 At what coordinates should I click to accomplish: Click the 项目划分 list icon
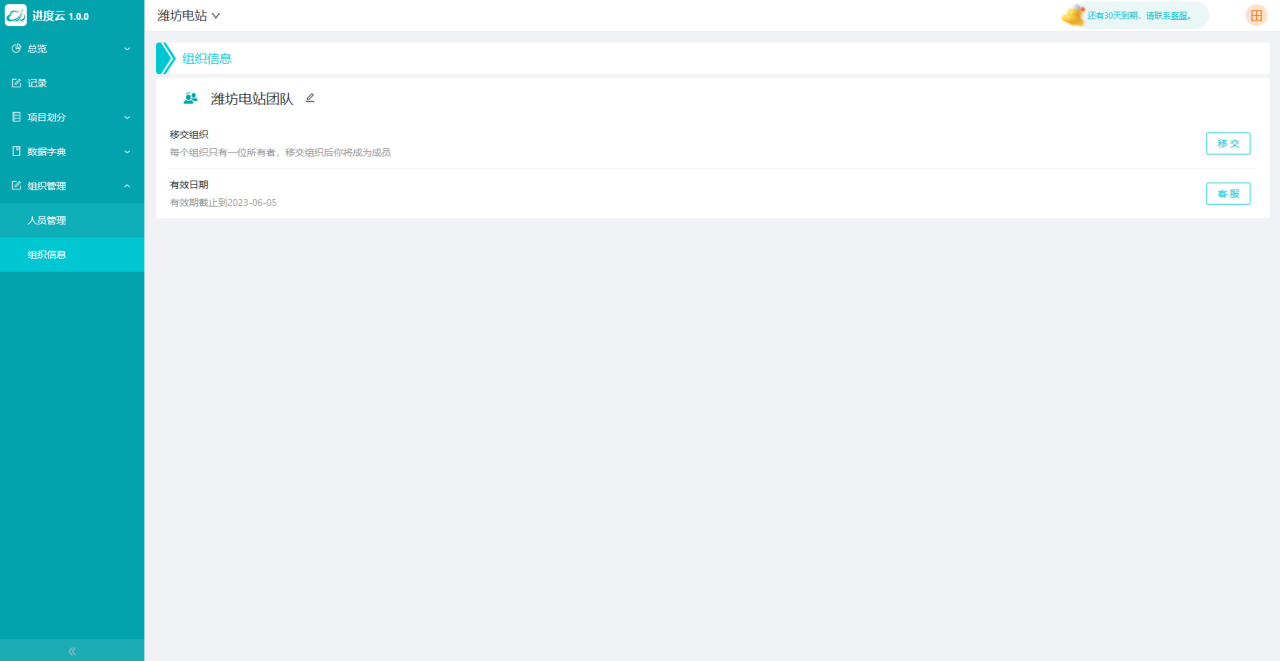(16, 117)
